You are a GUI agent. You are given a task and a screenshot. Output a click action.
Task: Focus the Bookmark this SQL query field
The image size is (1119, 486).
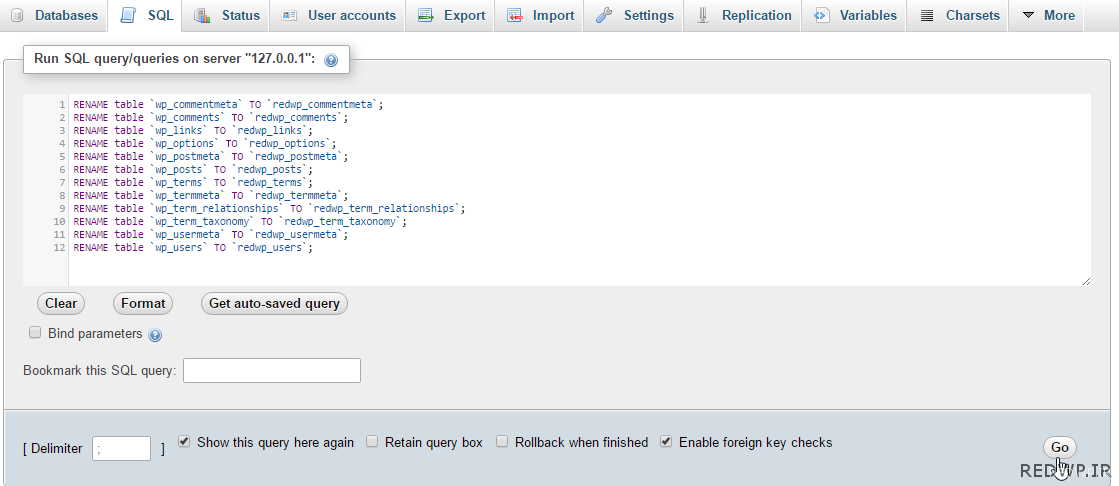click(x=272, y=370)
